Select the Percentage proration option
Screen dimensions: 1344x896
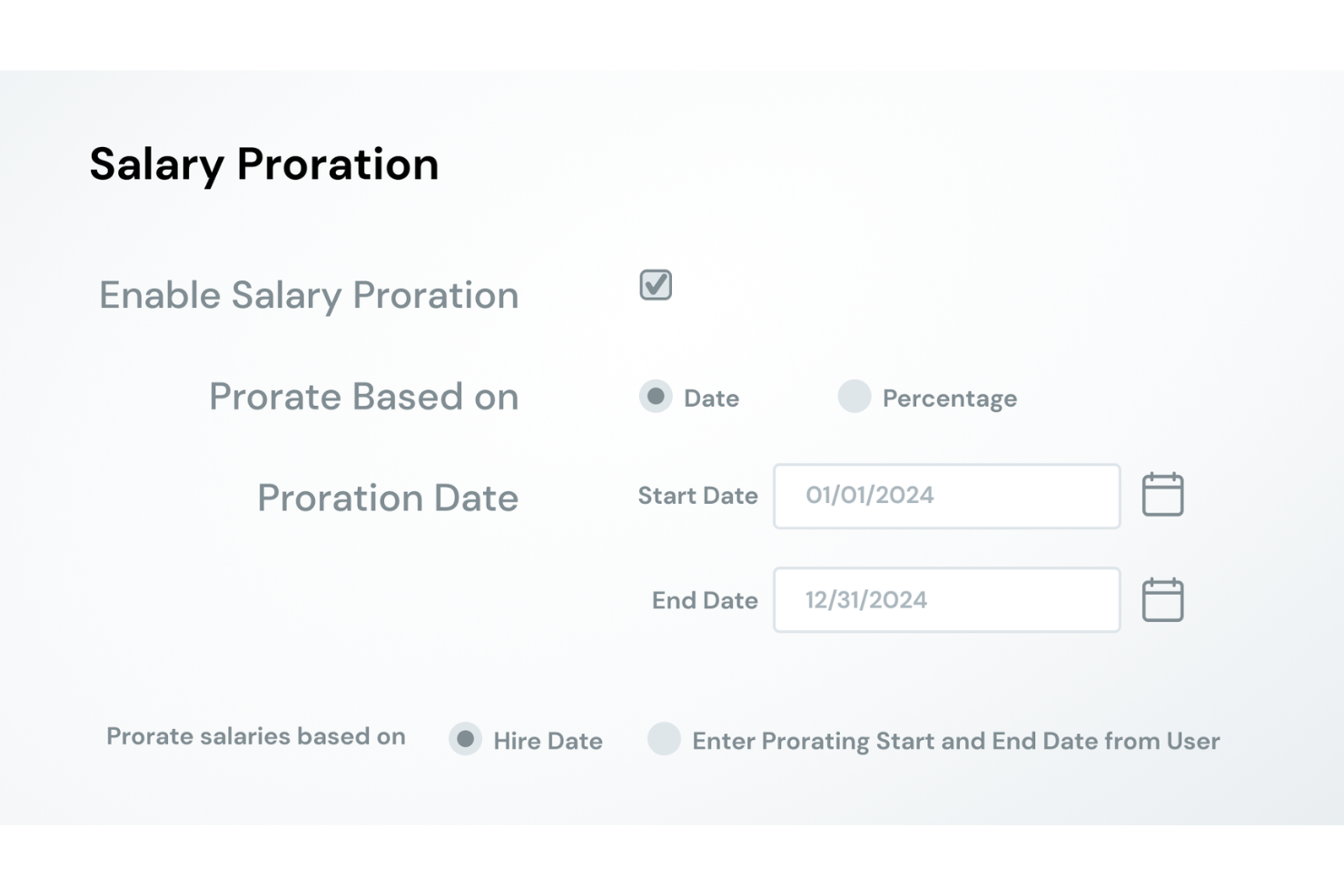click(855, 397)
